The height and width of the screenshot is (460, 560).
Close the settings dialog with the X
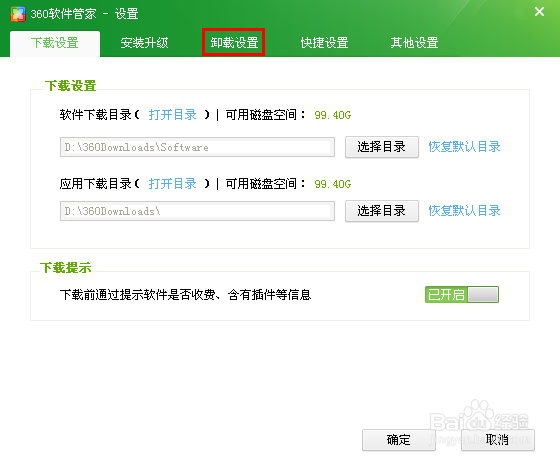(x=539, y=12)
